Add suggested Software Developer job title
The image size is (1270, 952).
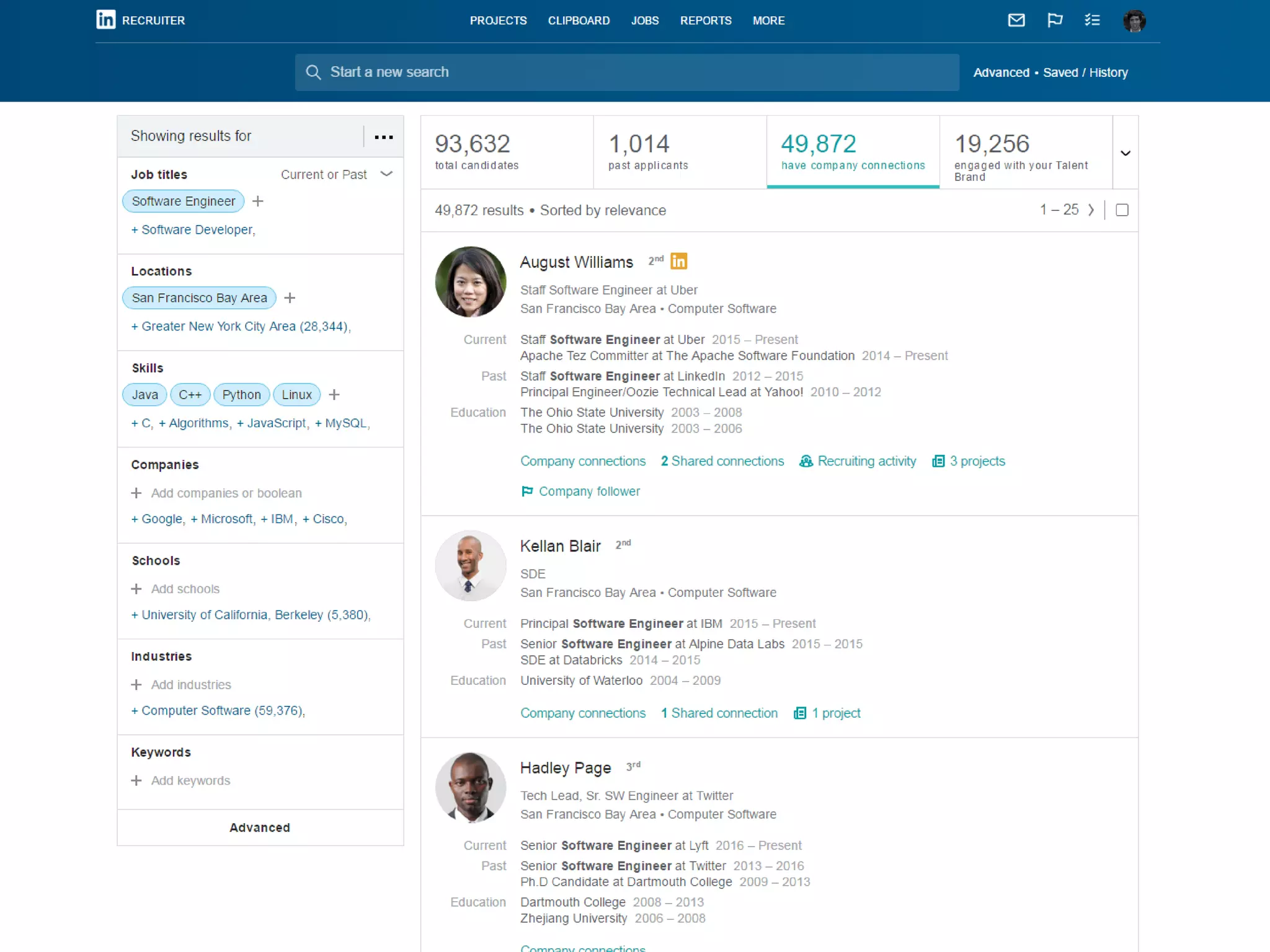click(x=193, y=230)
